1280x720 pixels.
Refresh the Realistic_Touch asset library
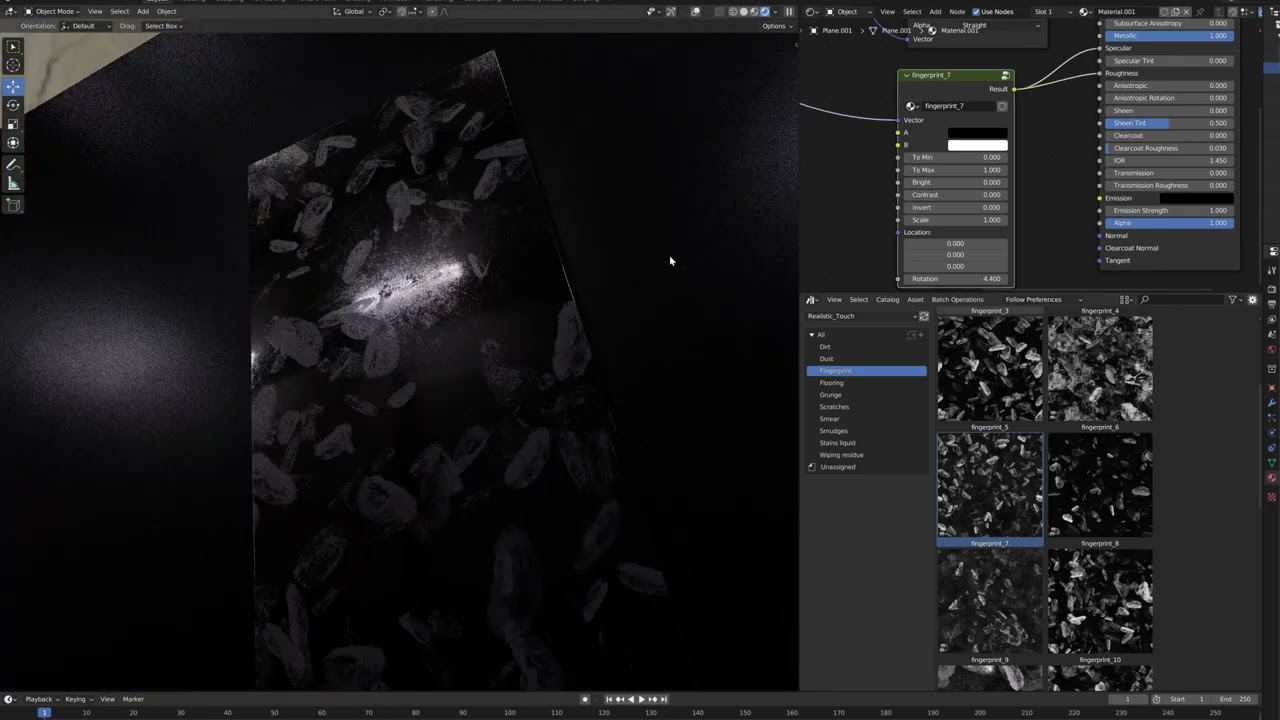[x=923, y=316]
